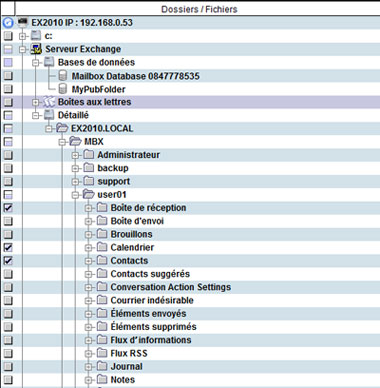The height and width of the screenshot is (388, 380).
Task: Expand the Notes folder node
Action: (88, 380)
